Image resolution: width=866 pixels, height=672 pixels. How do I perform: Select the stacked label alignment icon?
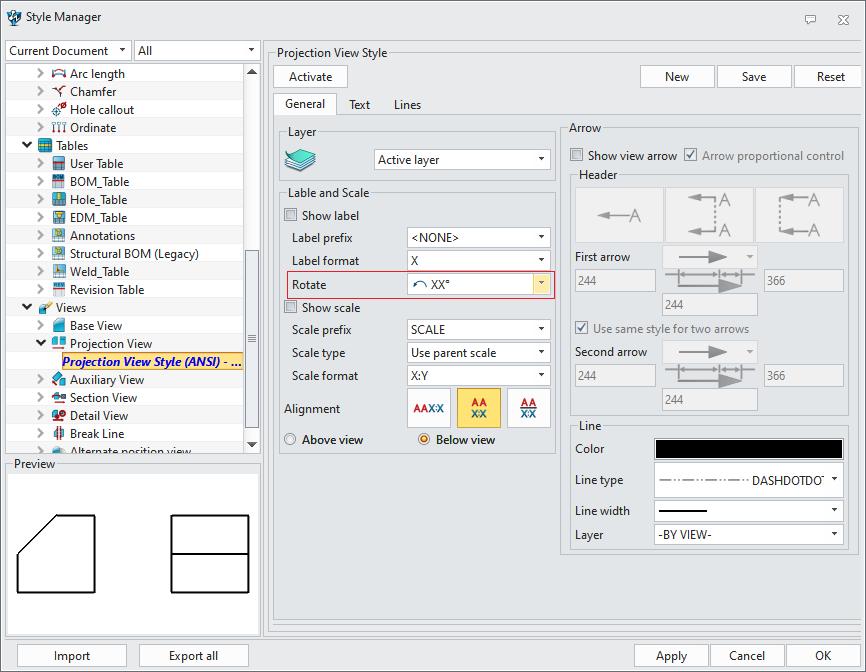tap(479, 409)
